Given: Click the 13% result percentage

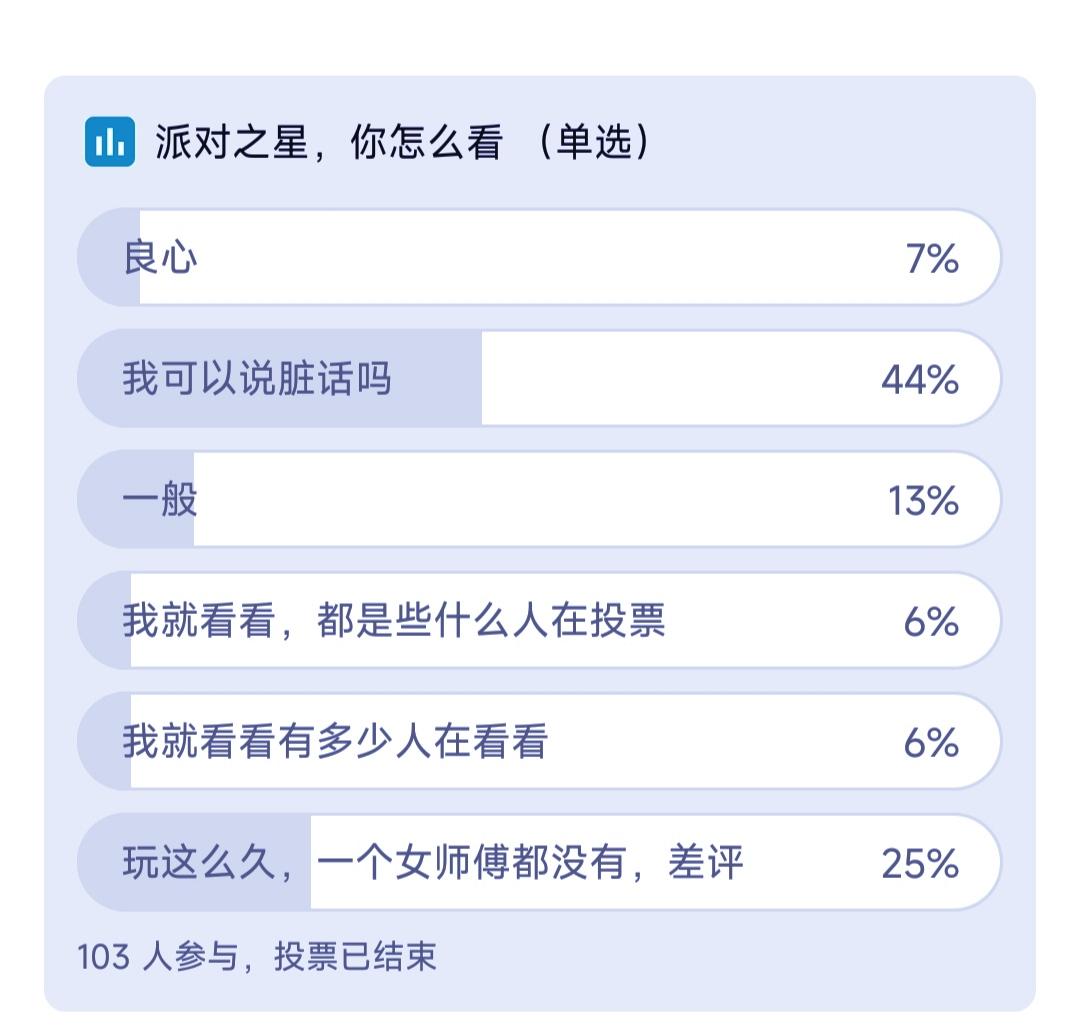Looking at the screenshot, I should tap(923, 501).
